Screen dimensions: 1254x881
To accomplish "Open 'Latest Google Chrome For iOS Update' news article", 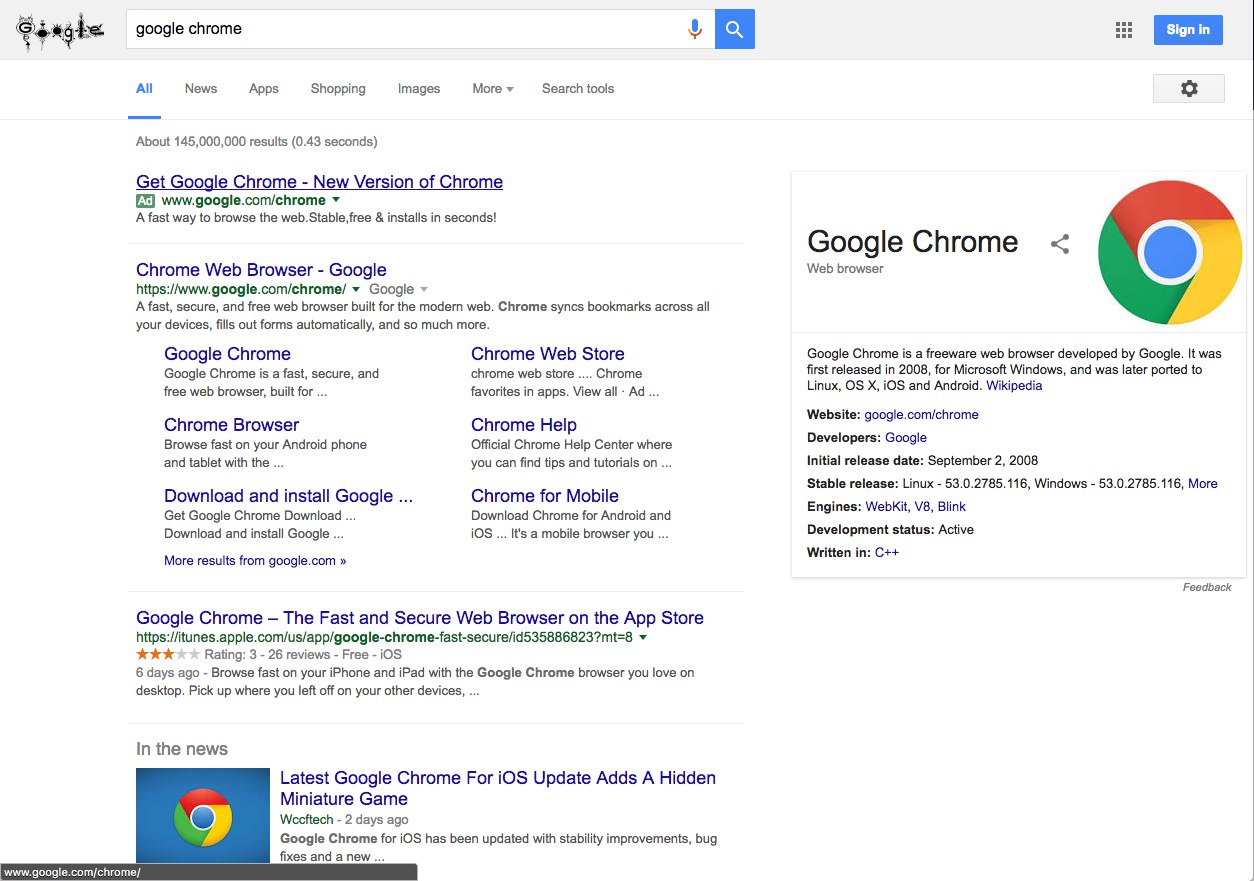I will click(x=498, y=788).
